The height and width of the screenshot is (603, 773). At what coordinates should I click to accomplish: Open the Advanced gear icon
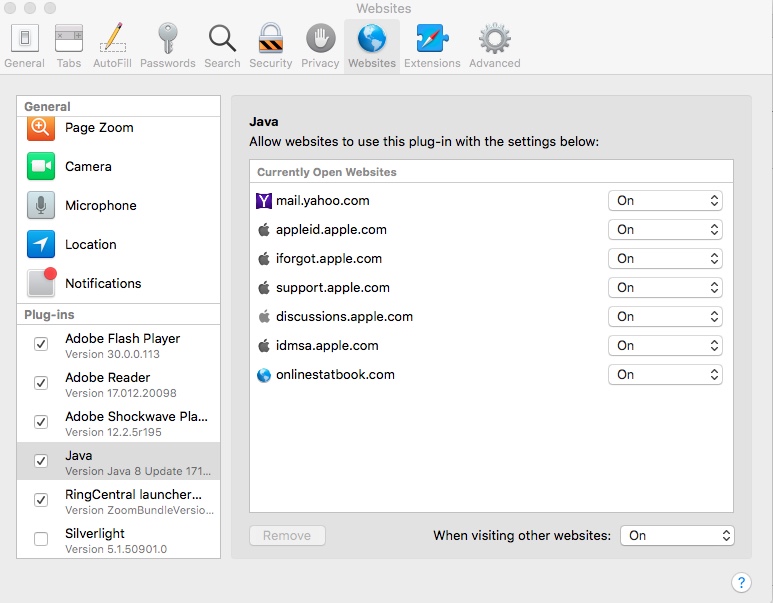coord(494,38)
